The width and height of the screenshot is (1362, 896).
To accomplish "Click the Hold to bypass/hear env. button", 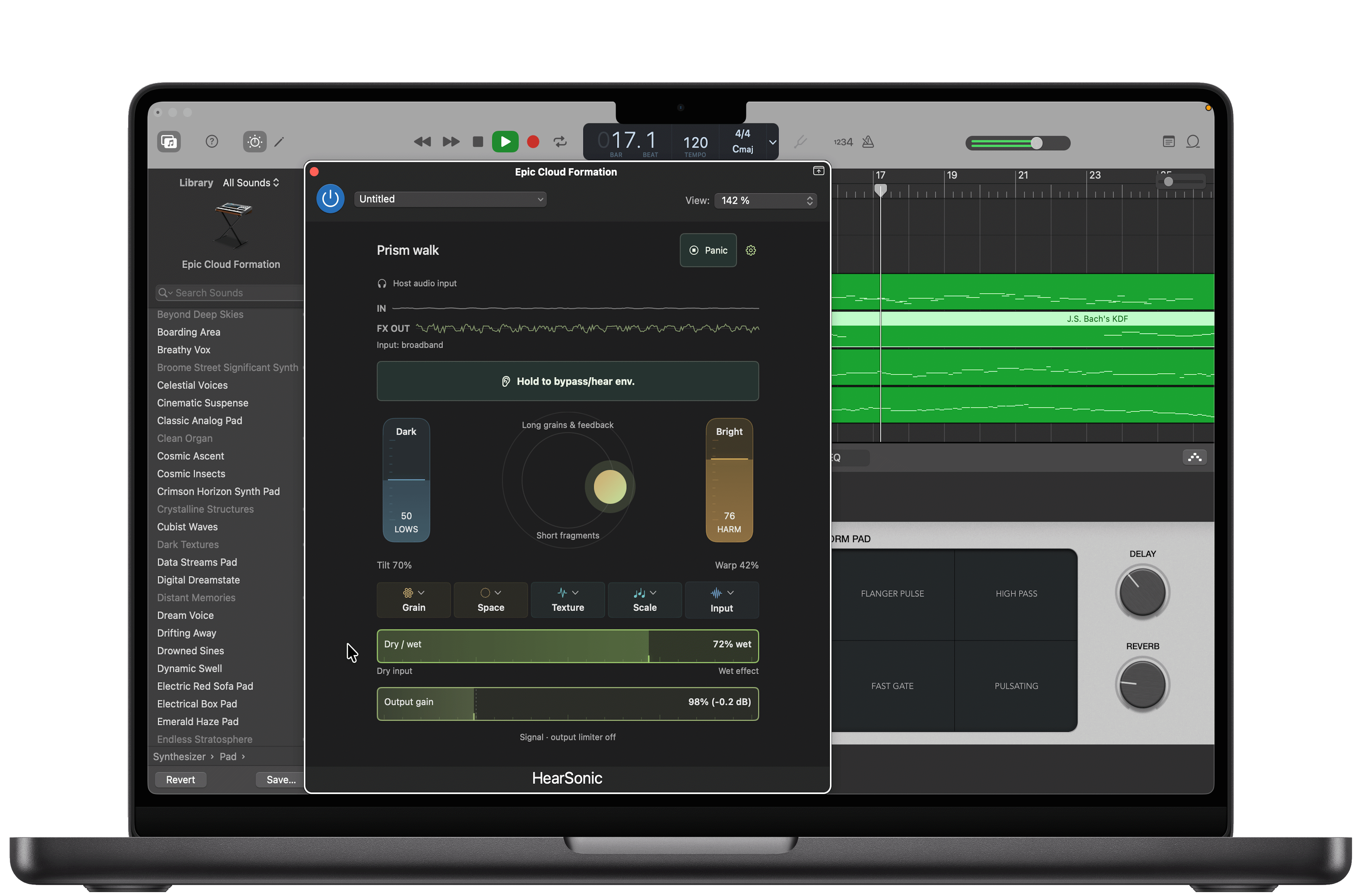I will (x=568, y=381).
